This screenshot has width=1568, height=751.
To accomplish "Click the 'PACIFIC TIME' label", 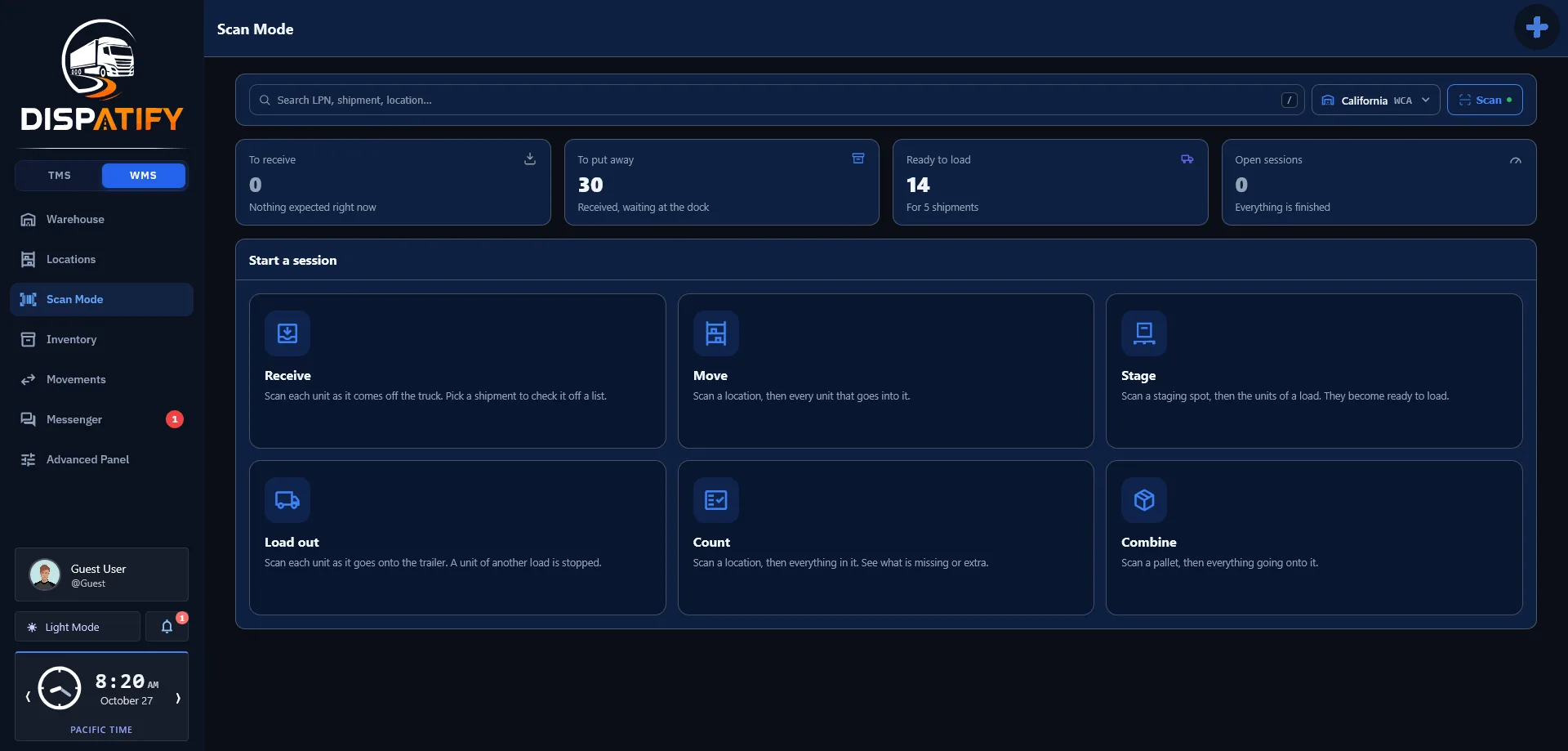I will tap(101, 730).
